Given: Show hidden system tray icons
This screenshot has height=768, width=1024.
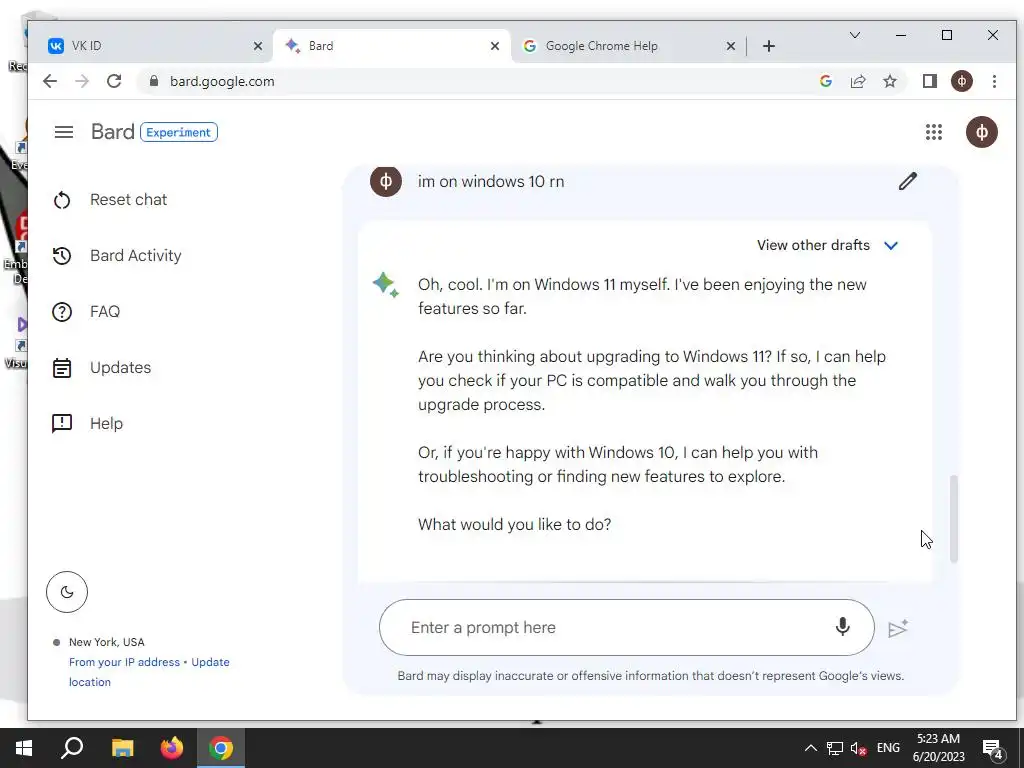Looking at the screenshot, I should click(810, 748).
